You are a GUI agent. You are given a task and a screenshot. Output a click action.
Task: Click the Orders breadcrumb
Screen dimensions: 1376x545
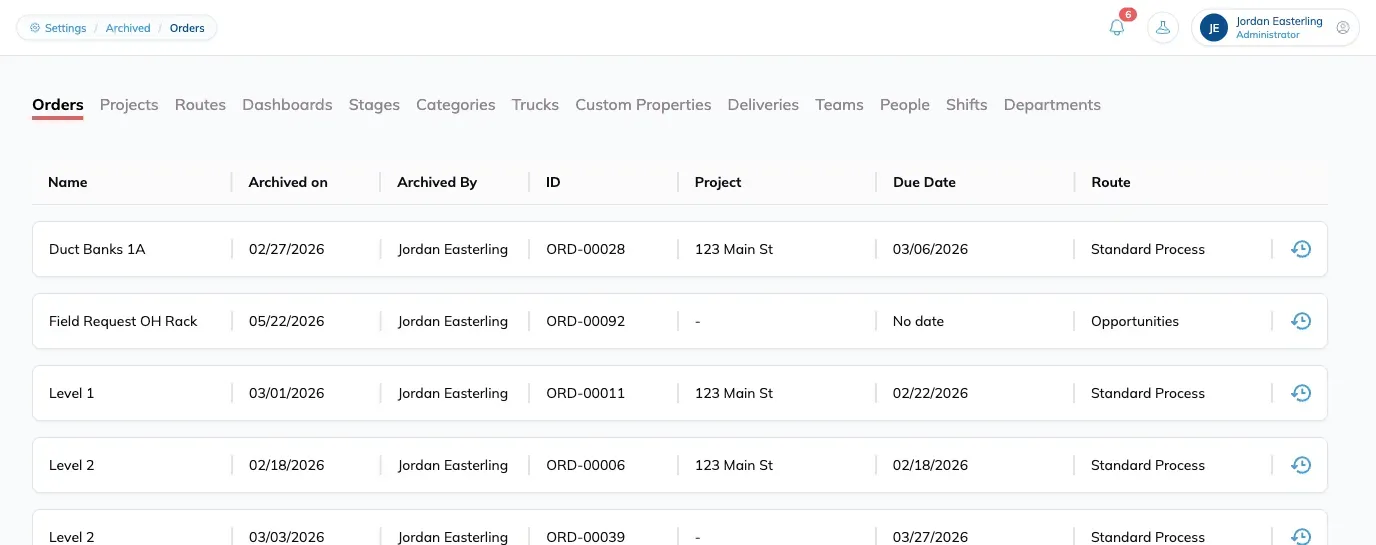click(x=187, y=28)
